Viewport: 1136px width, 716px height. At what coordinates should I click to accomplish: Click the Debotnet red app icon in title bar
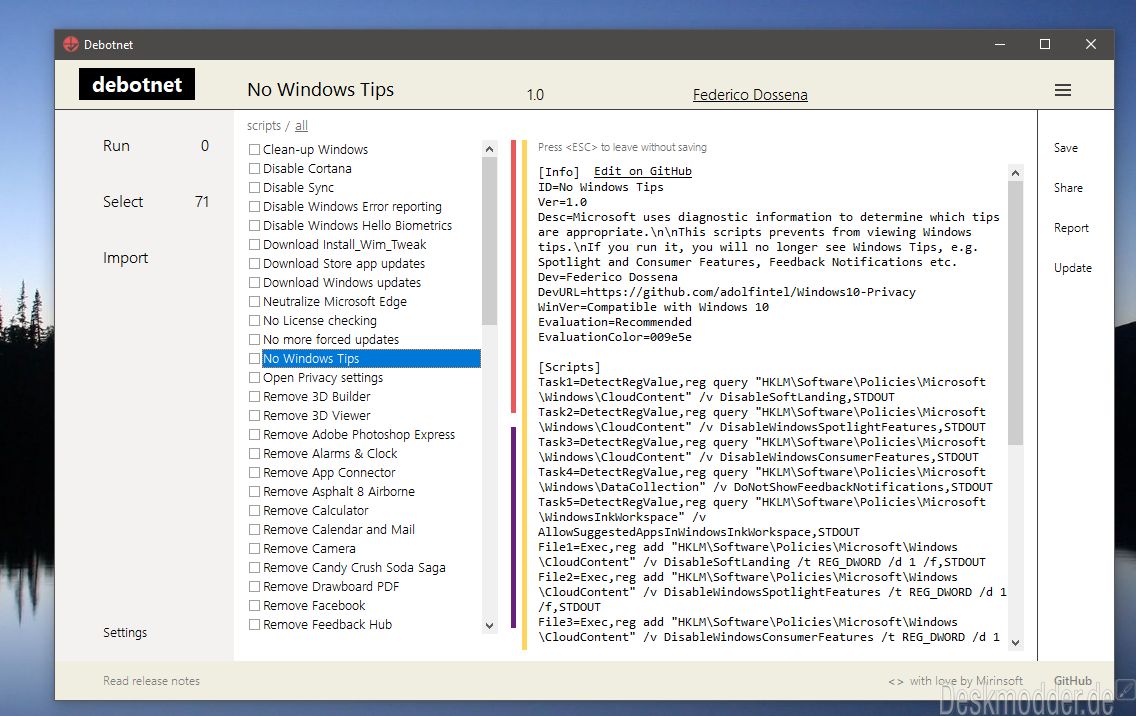pos(71,44)
